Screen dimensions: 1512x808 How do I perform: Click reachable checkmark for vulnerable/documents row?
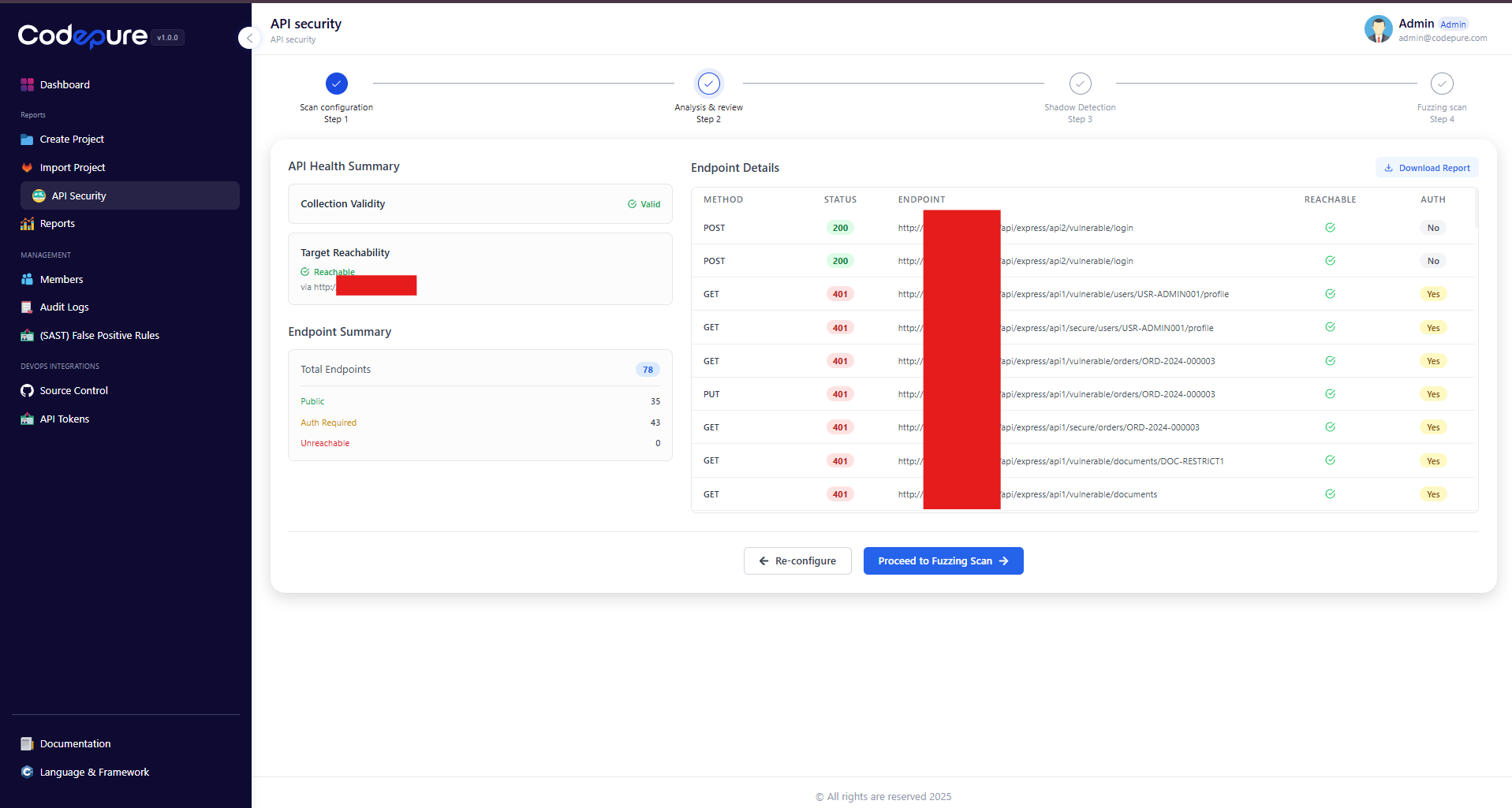tap(1330, 494)
